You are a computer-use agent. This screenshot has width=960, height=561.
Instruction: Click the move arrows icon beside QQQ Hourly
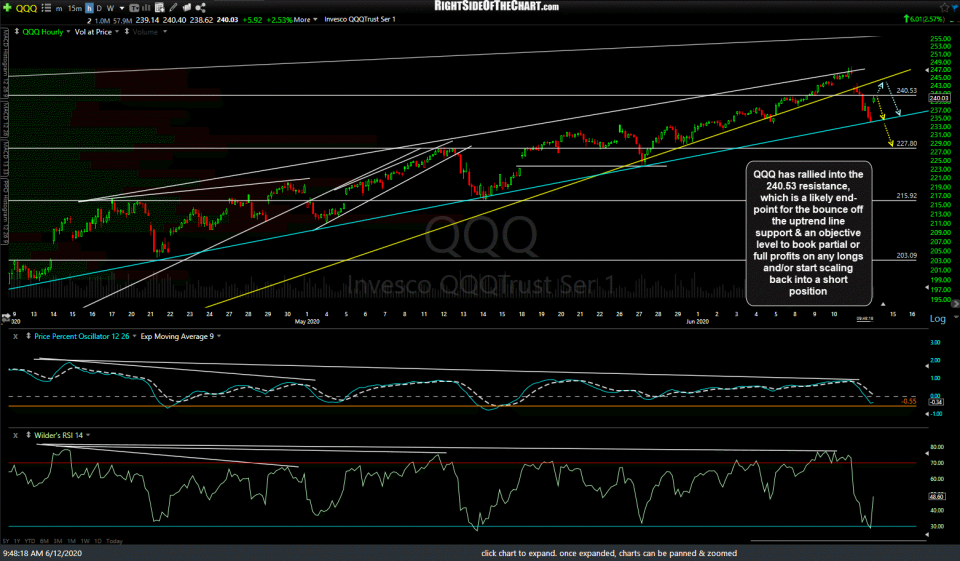(17, 31)
